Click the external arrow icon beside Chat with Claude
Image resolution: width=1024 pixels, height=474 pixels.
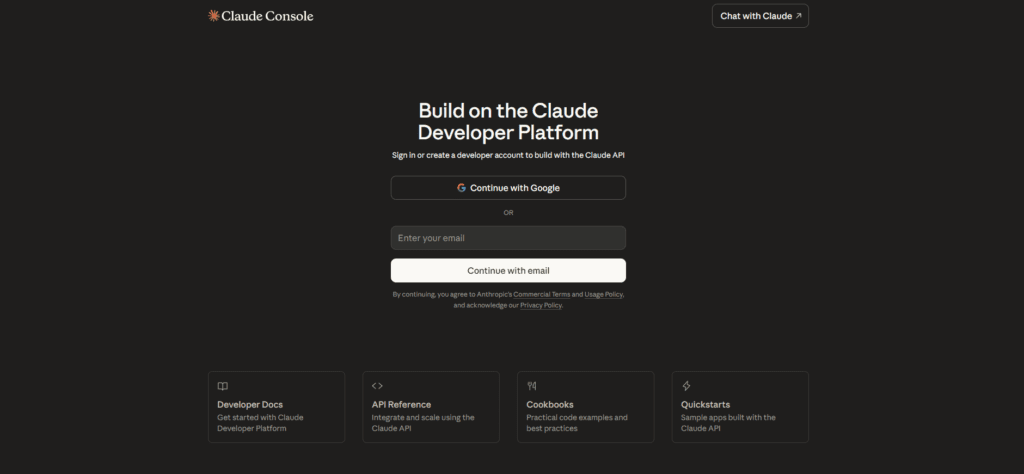click(x=798, y=16)
